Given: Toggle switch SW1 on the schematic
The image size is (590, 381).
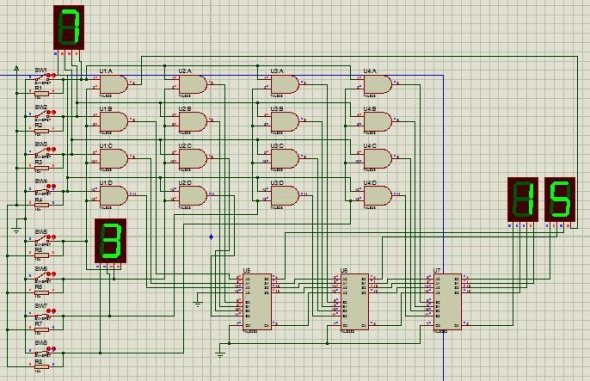Looking at the screenshot, I should point(45,77).
